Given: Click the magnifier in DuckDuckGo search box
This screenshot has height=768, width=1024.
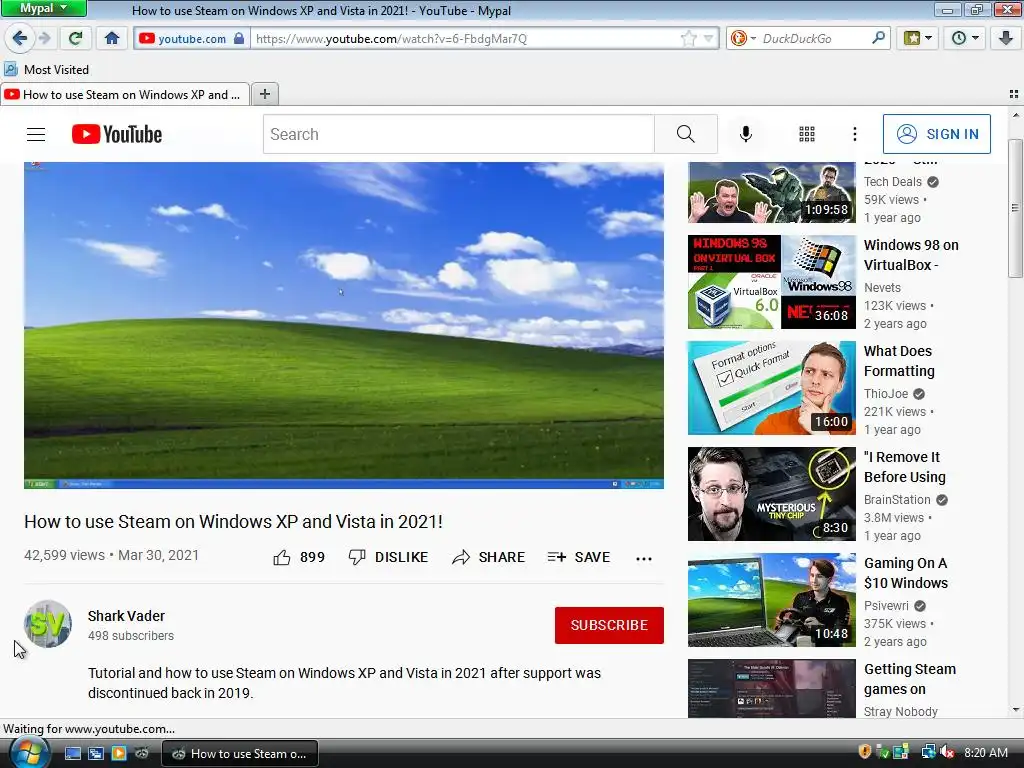Looking at the screenshot, I should point(878,38).
